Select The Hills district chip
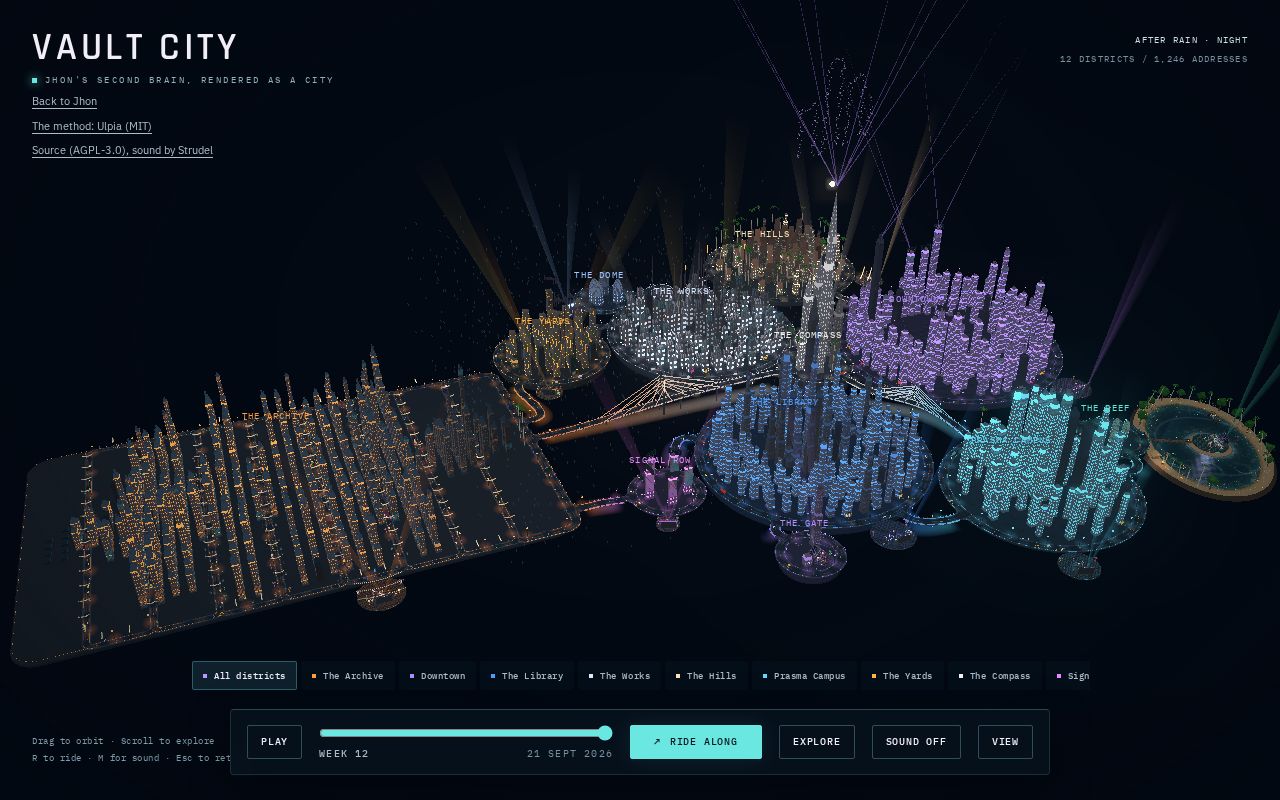 706,676
